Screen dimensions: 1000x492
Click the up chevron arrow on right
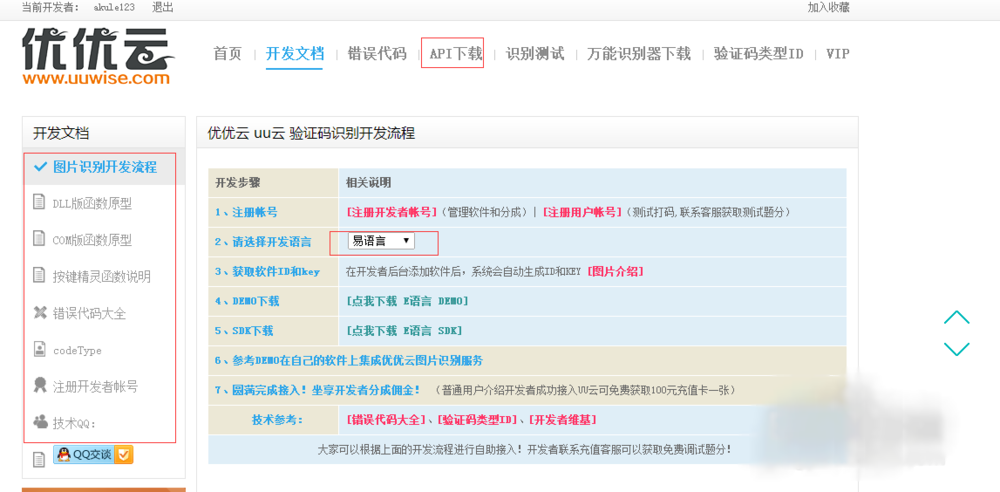point(957,317)
